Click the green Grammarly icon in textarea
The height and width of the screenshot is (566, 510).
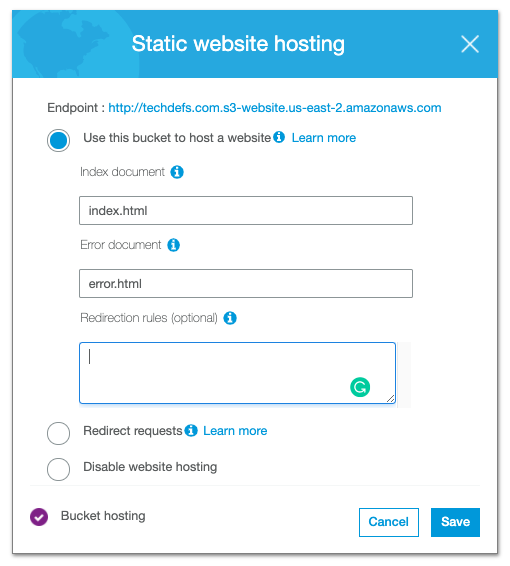pyautogui.click(x=360, y=387)
